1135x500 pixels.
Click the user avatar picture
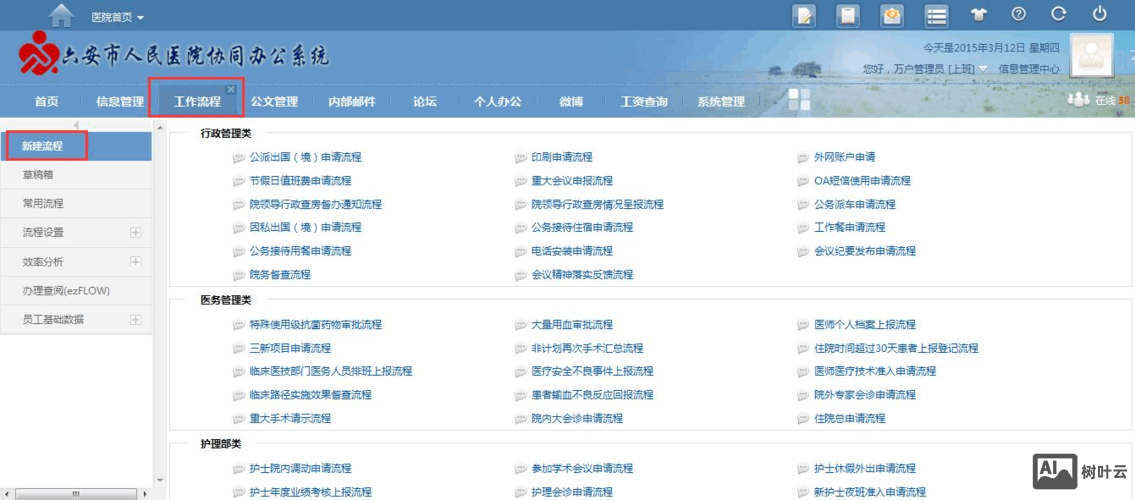1092,56
